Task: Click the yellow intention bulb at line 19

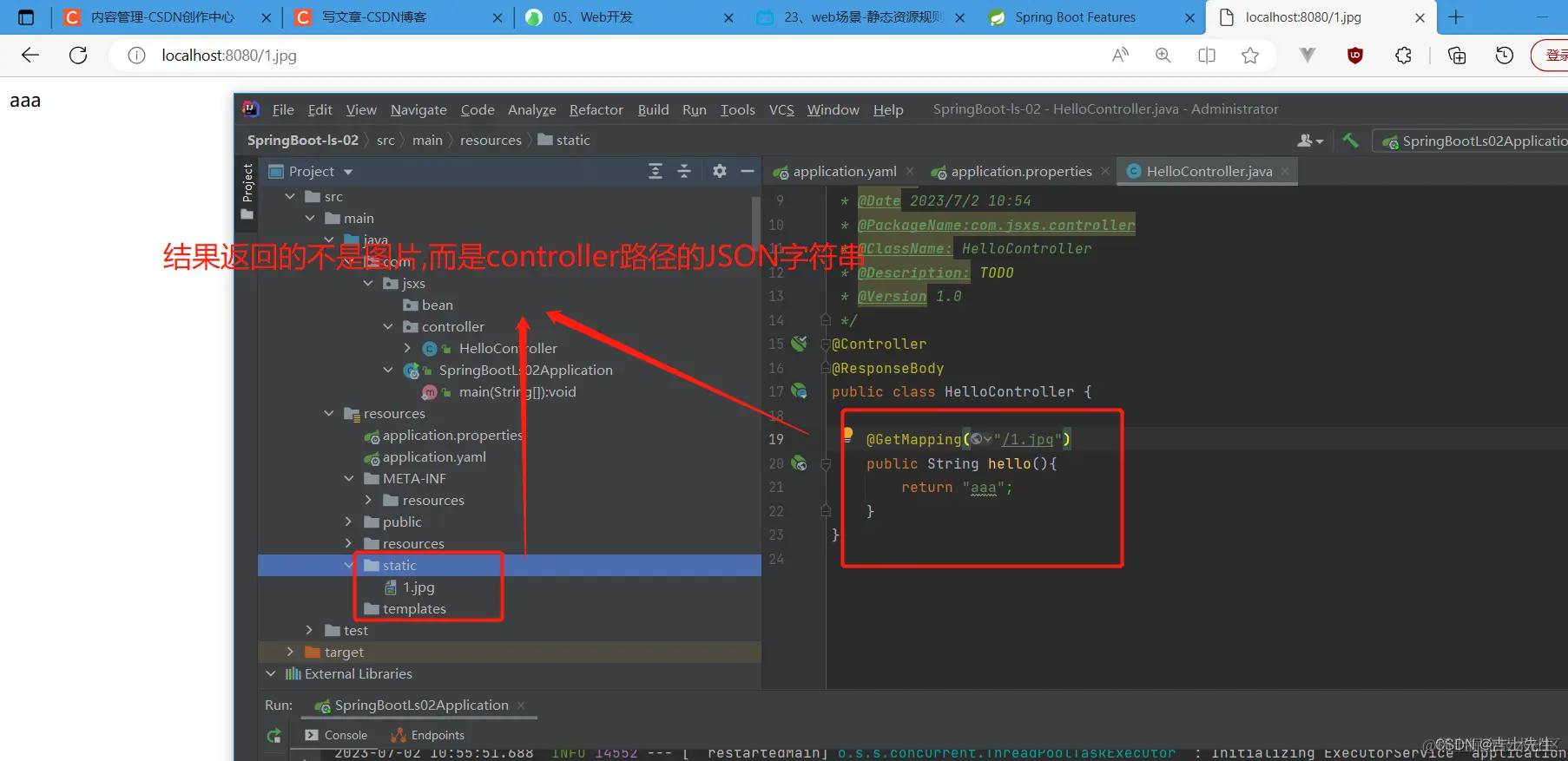Action: click(x=847, y=435)
